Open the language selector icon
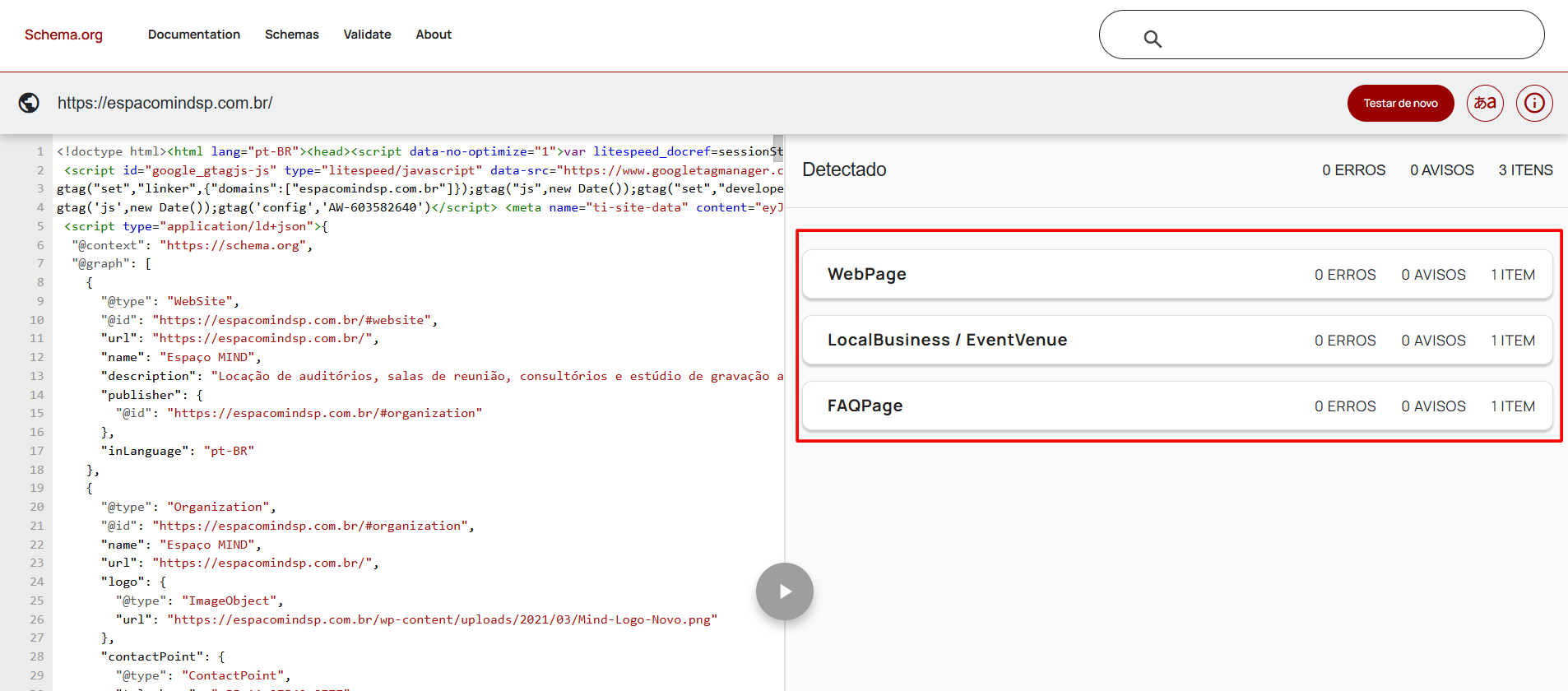This screenshot has width=1568, height=691. (x=1485, y=104)
